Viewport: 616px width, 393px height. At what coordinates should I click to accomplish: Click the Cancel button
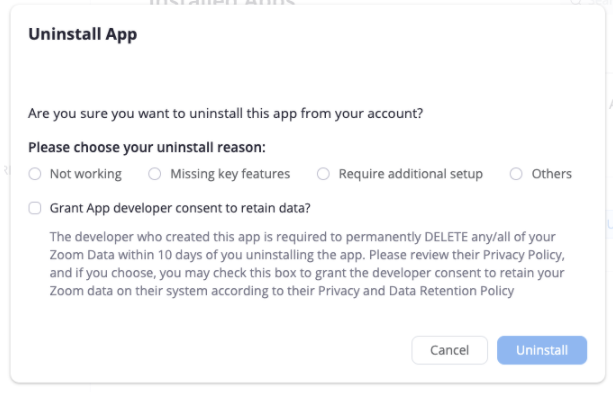coord(449,350)
